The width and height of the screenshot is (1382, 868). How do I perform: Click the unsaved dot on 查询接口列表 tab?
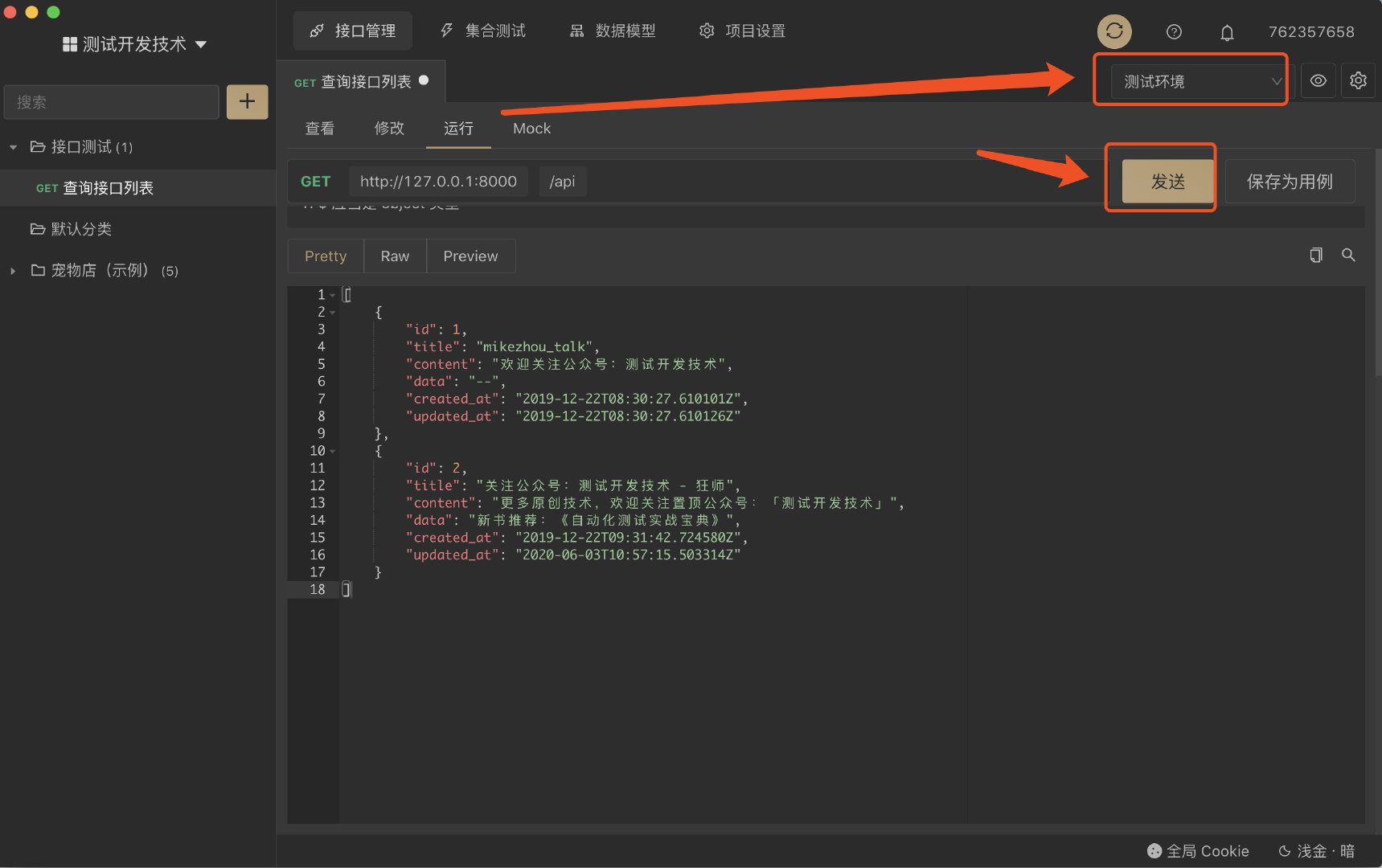coord(424,80)
